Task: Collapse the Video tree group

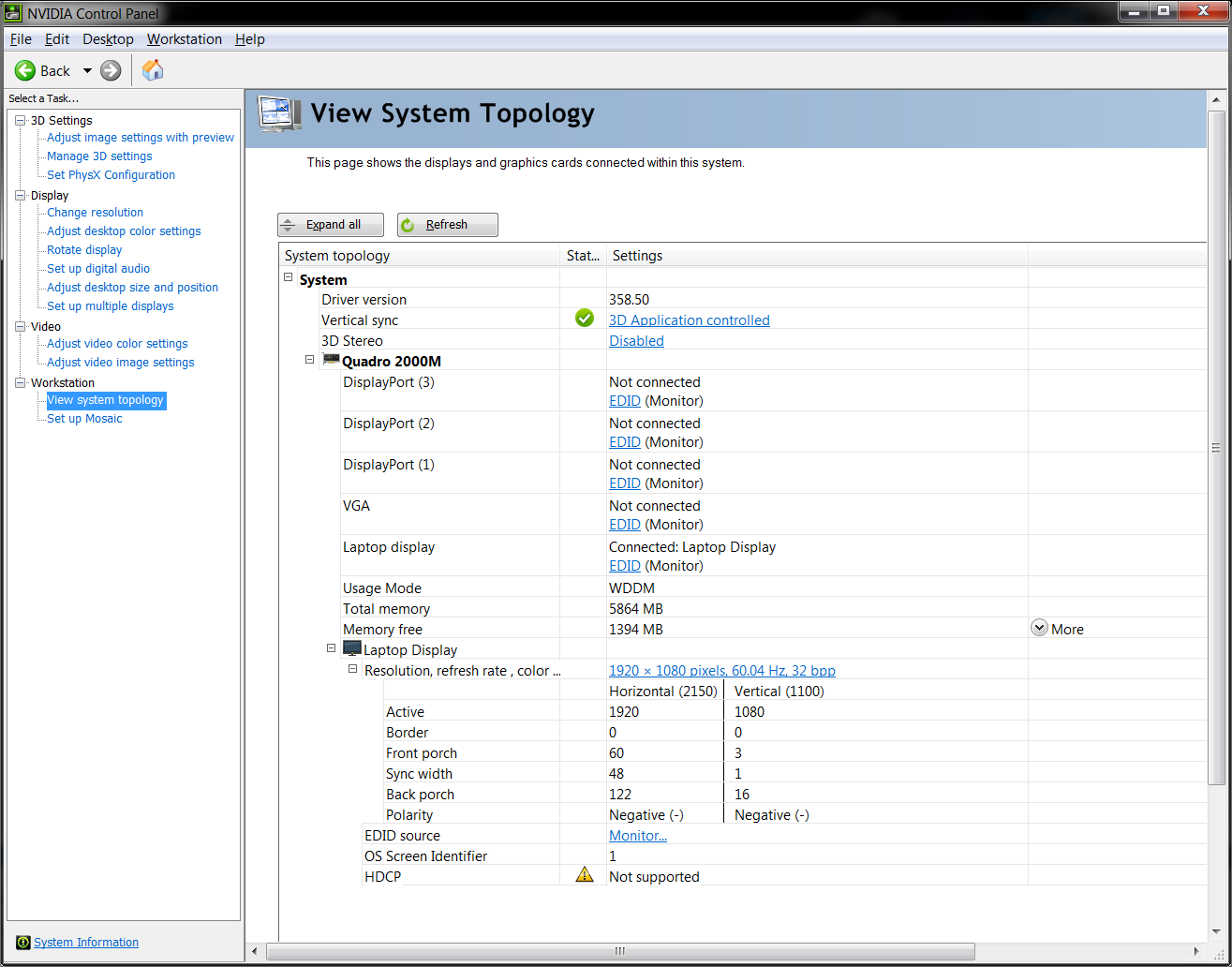Action: (21, 326)
